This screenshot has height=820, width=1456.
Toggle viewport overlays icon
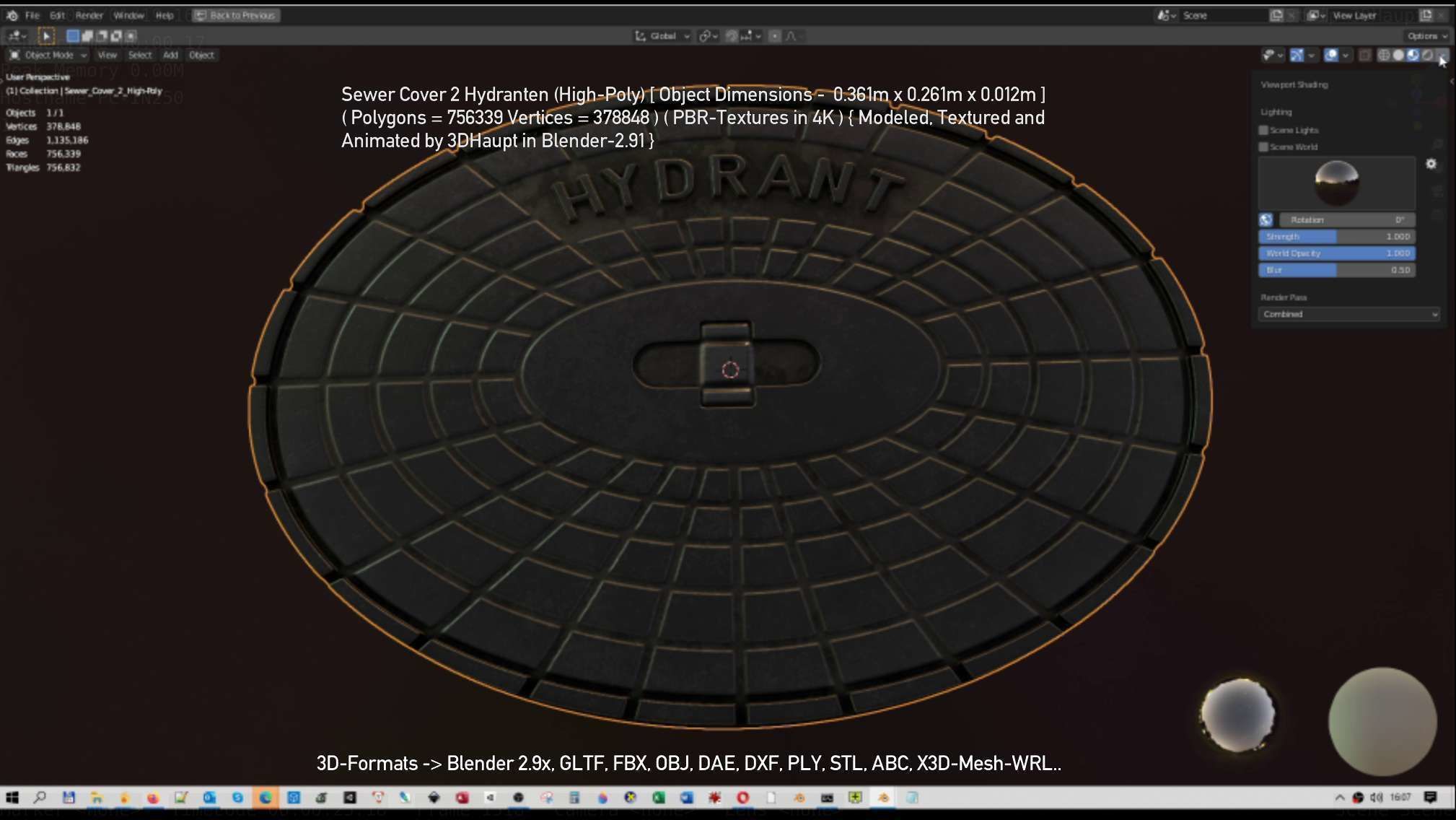click(1331, 55)
